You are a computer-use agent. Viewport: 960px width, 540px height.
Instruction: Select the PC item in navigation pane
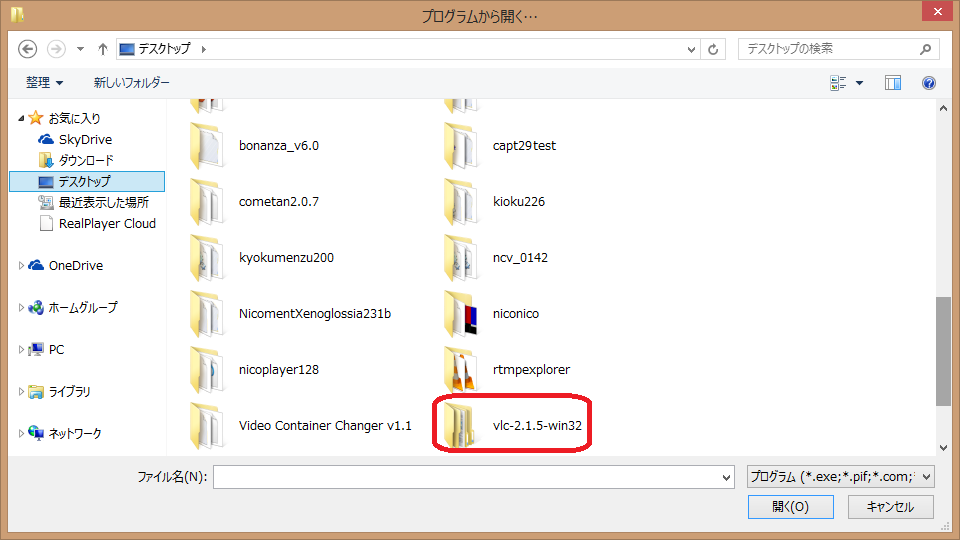point(56,350)
